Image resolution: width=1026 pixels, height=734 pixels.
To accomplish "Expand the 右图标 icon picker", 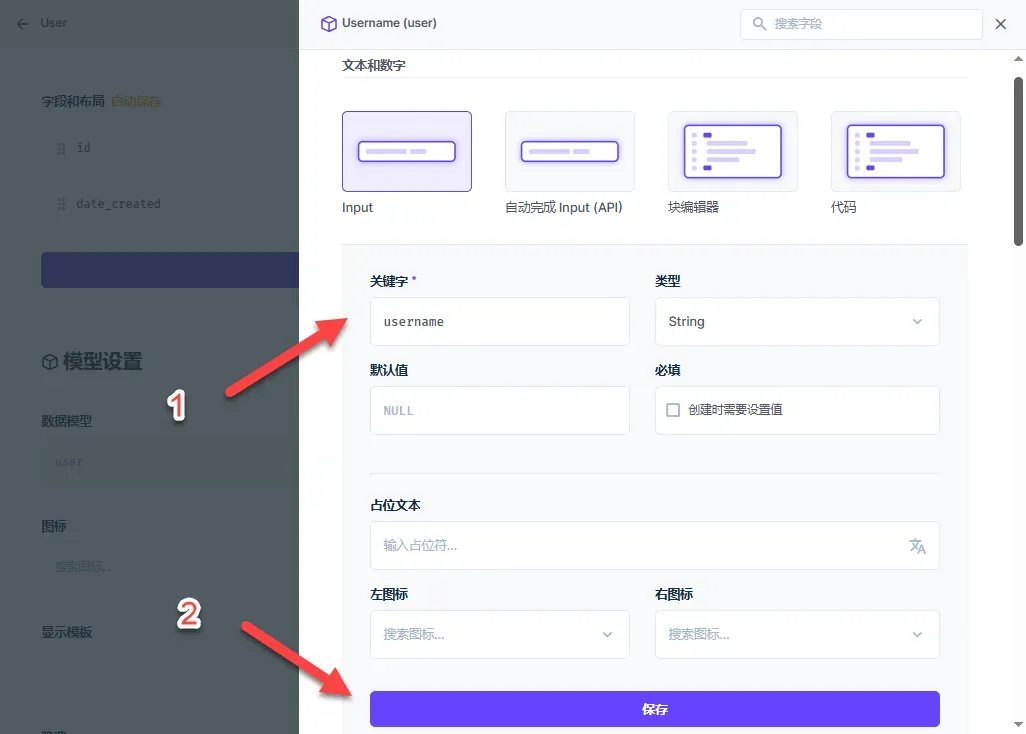I will tap(797, 634).
